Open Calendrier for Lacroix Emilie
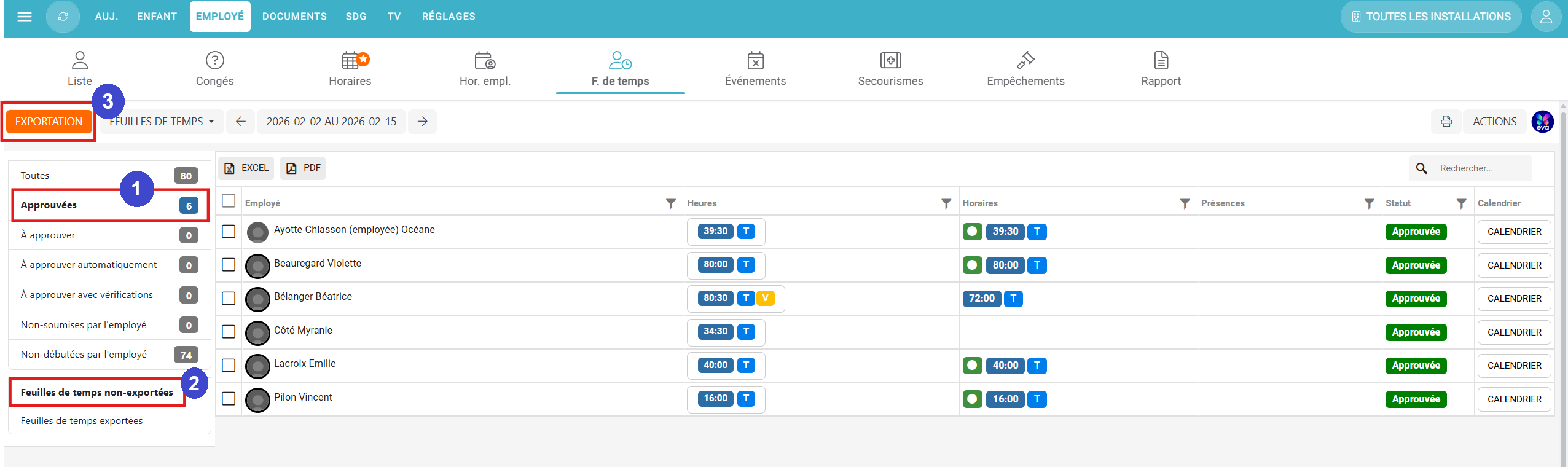 click(x=1514, y=366)
